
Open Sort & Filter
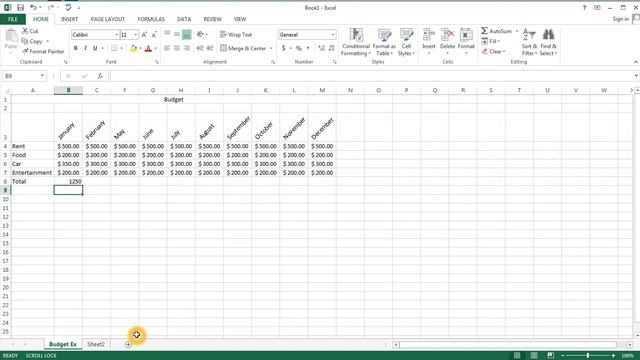pos(529,42)
